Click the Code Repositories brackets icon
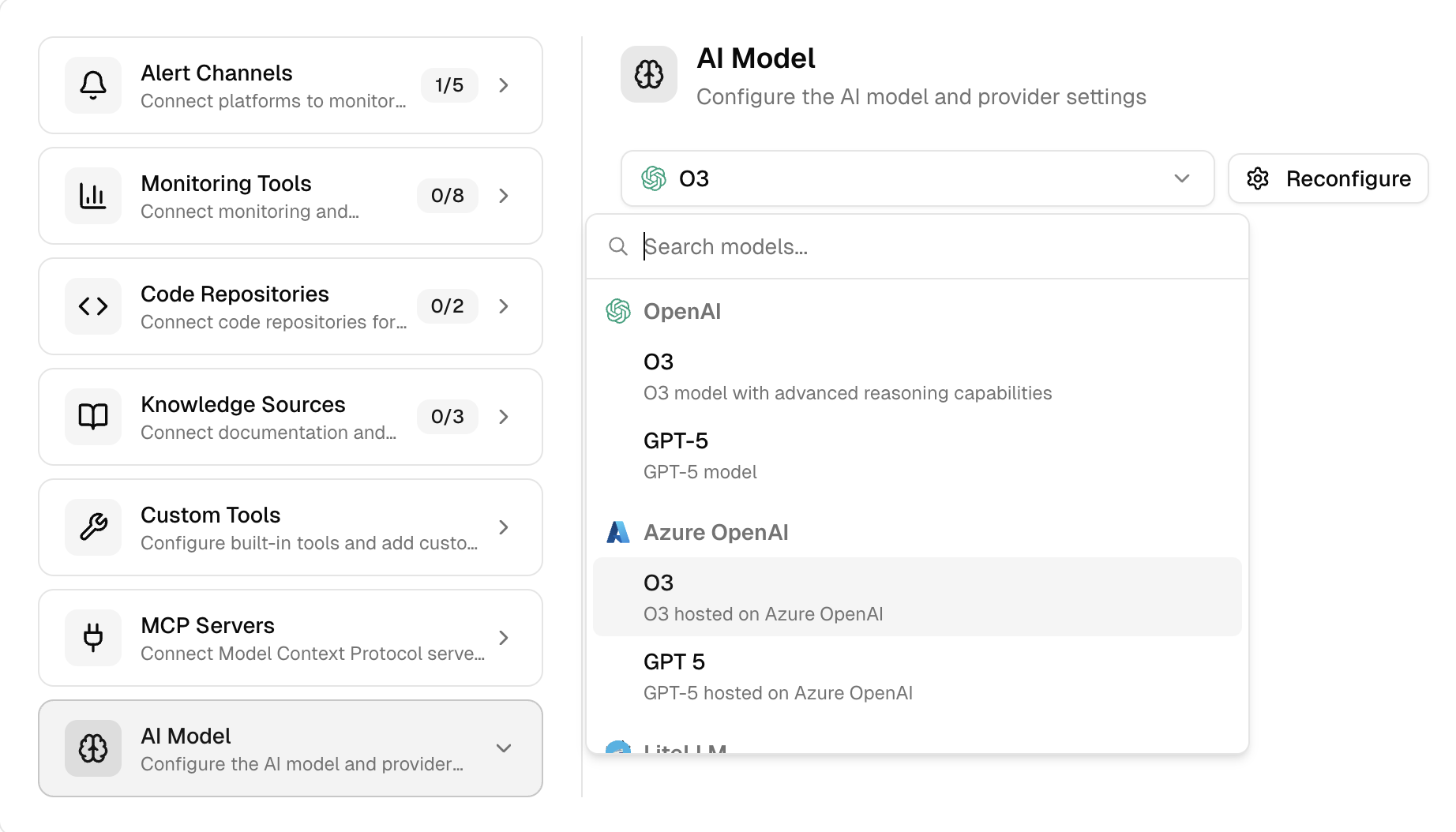This screenshot has width=1456, height=832. point(93,306)
